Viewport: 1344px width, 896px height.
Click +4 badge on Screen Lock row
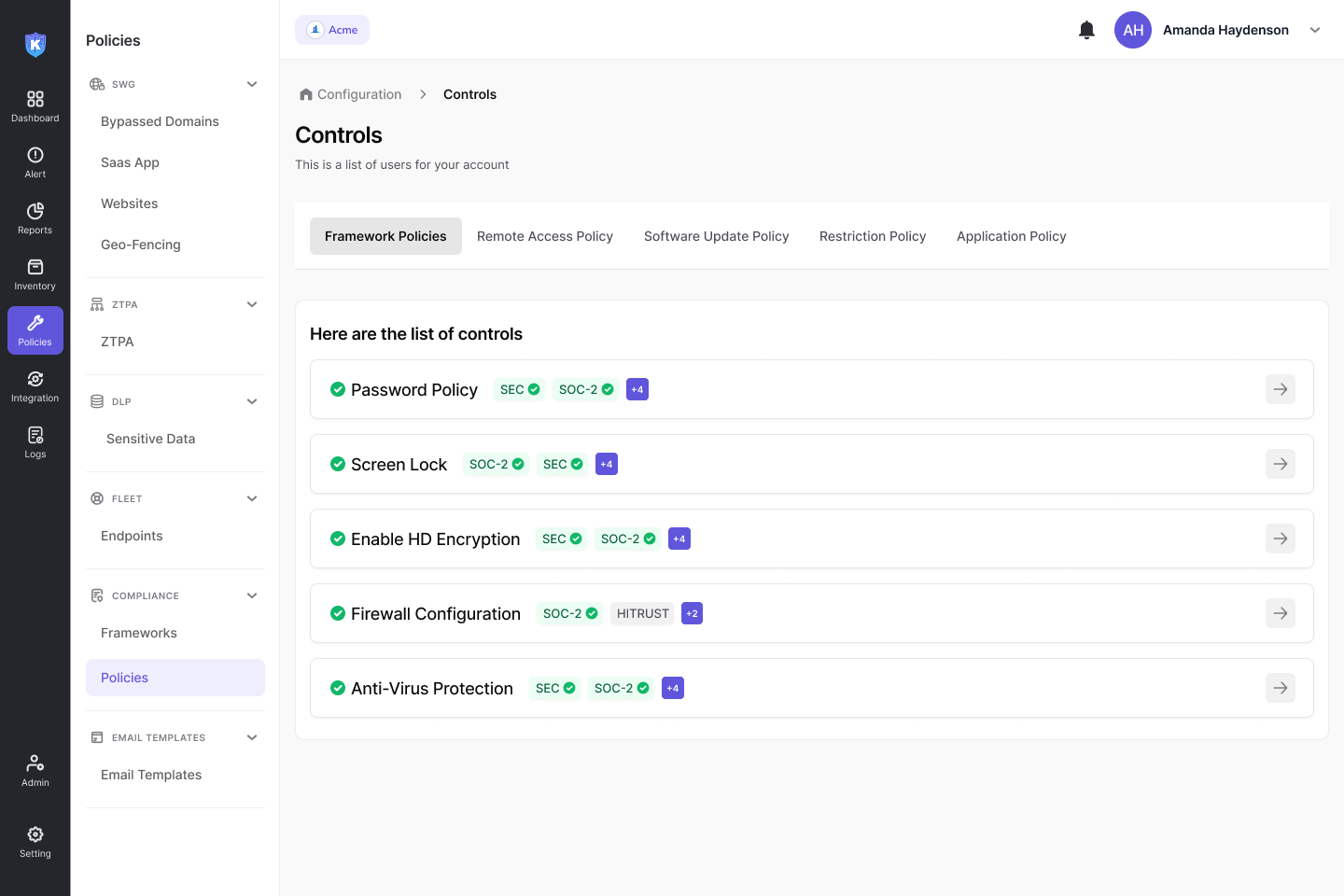pyautogui.click(x=607, y=464)
